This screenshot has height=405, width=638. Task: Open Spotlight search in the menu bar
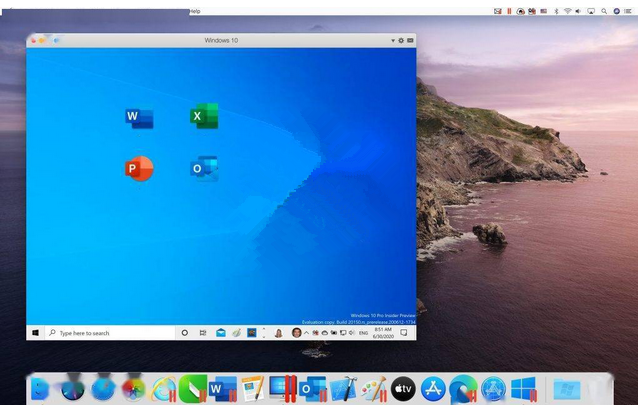click(604, 11)
